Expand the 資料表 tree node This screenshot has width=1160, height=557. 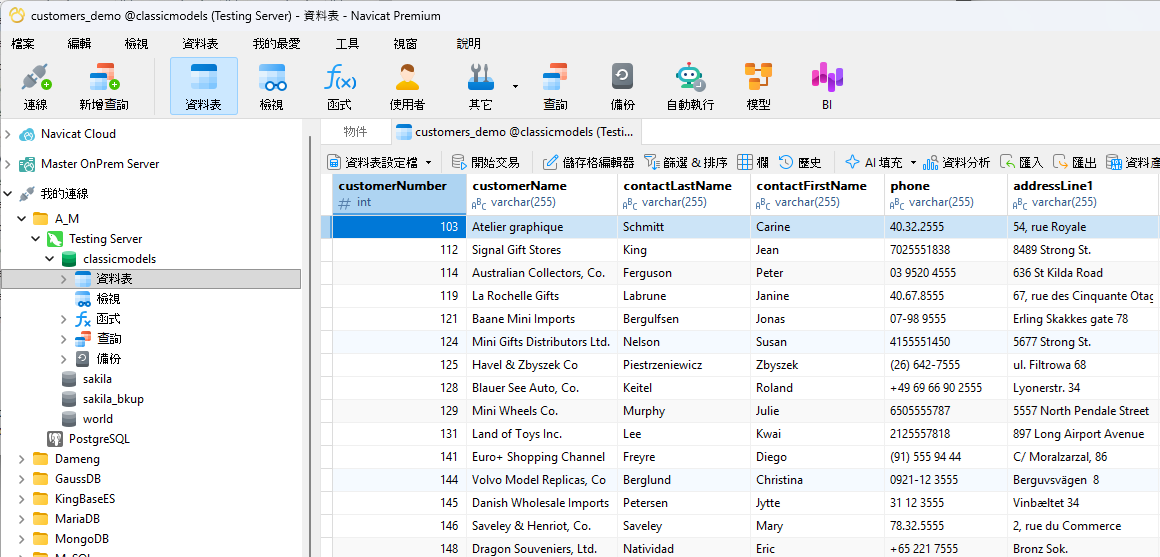[64, 279]
